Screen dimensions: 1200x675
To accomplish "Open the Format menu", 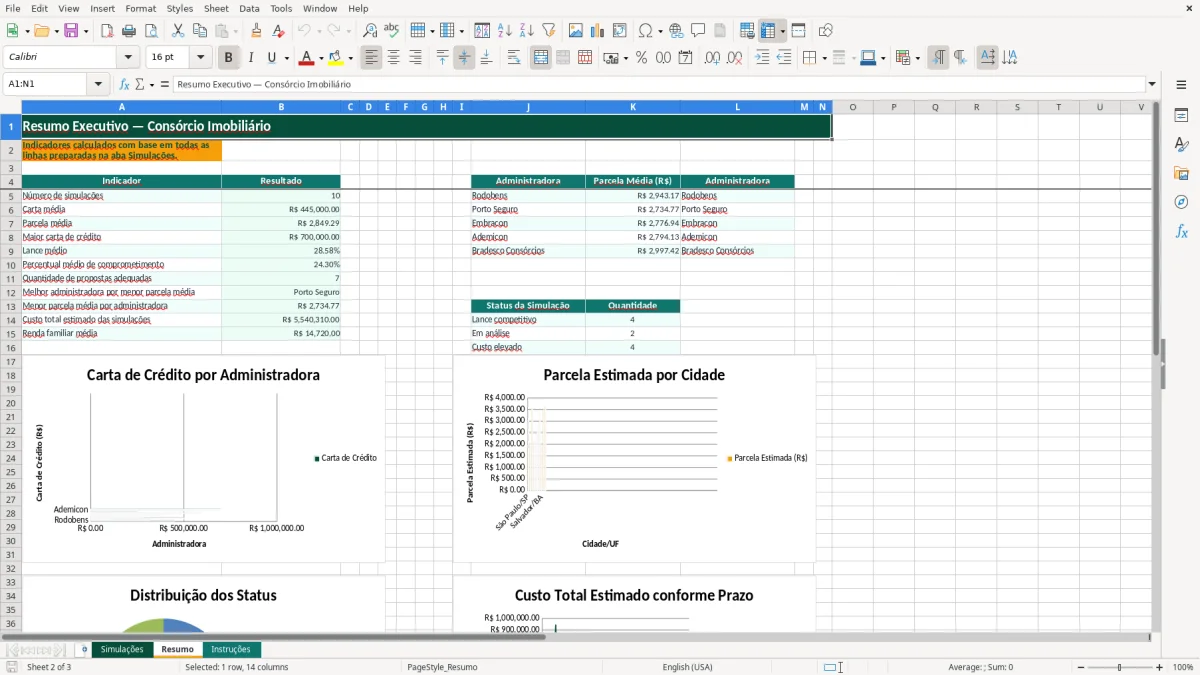I will 140,8.
